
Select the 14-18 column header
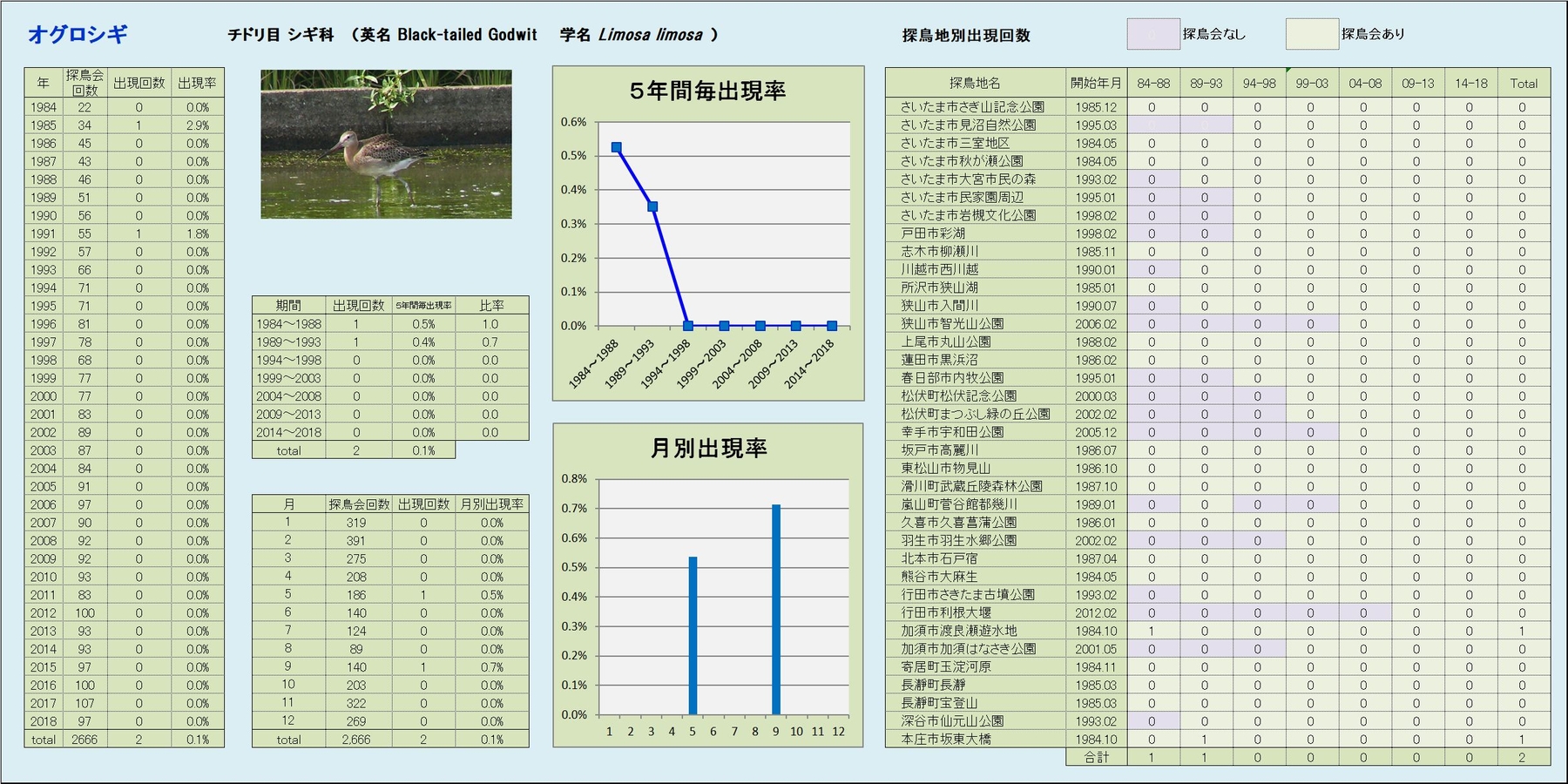(x=1471, y=83)
